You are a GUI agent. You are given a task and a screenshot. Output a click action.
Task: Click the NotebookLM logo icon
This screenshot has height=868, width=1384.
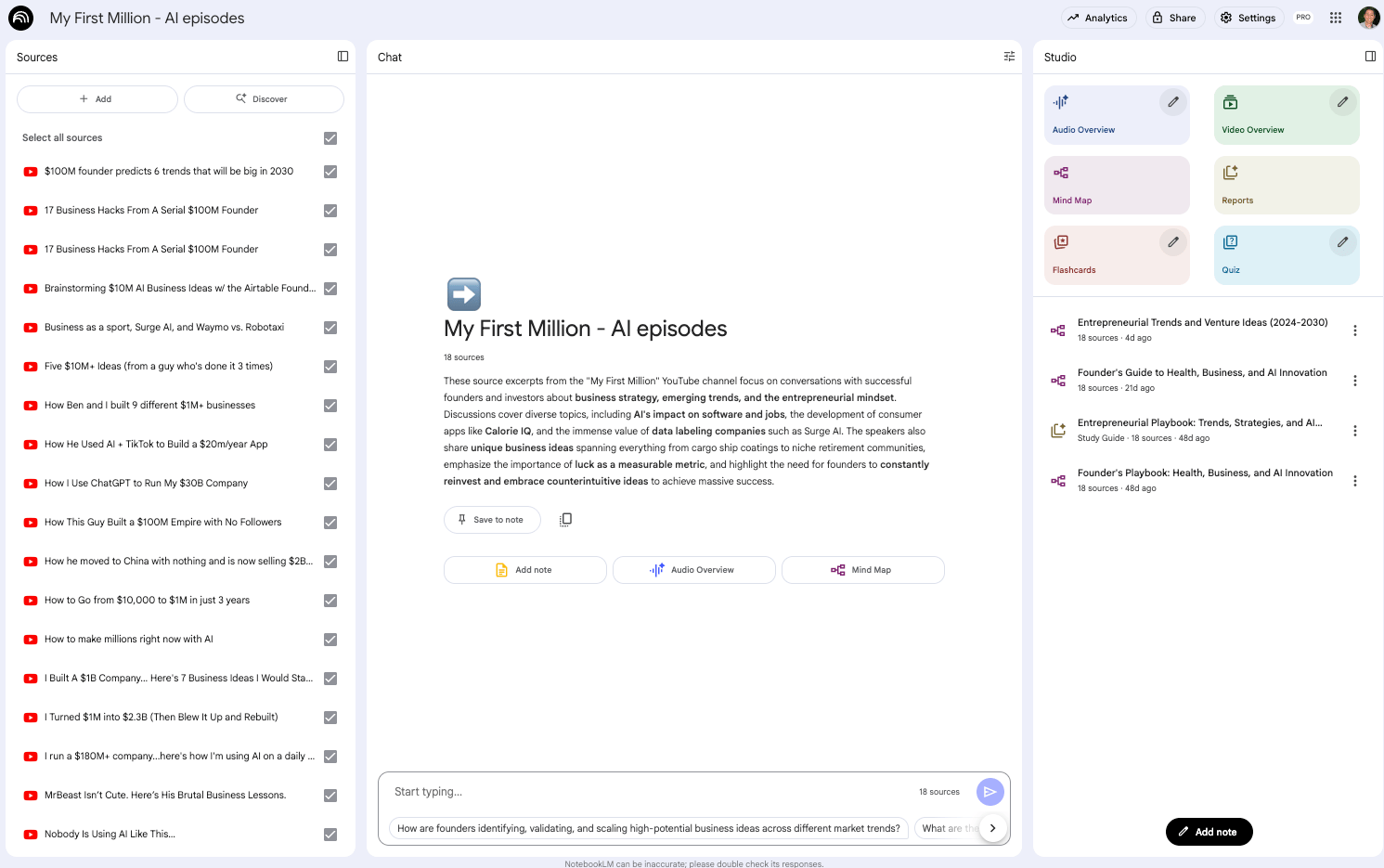[20, 18]
